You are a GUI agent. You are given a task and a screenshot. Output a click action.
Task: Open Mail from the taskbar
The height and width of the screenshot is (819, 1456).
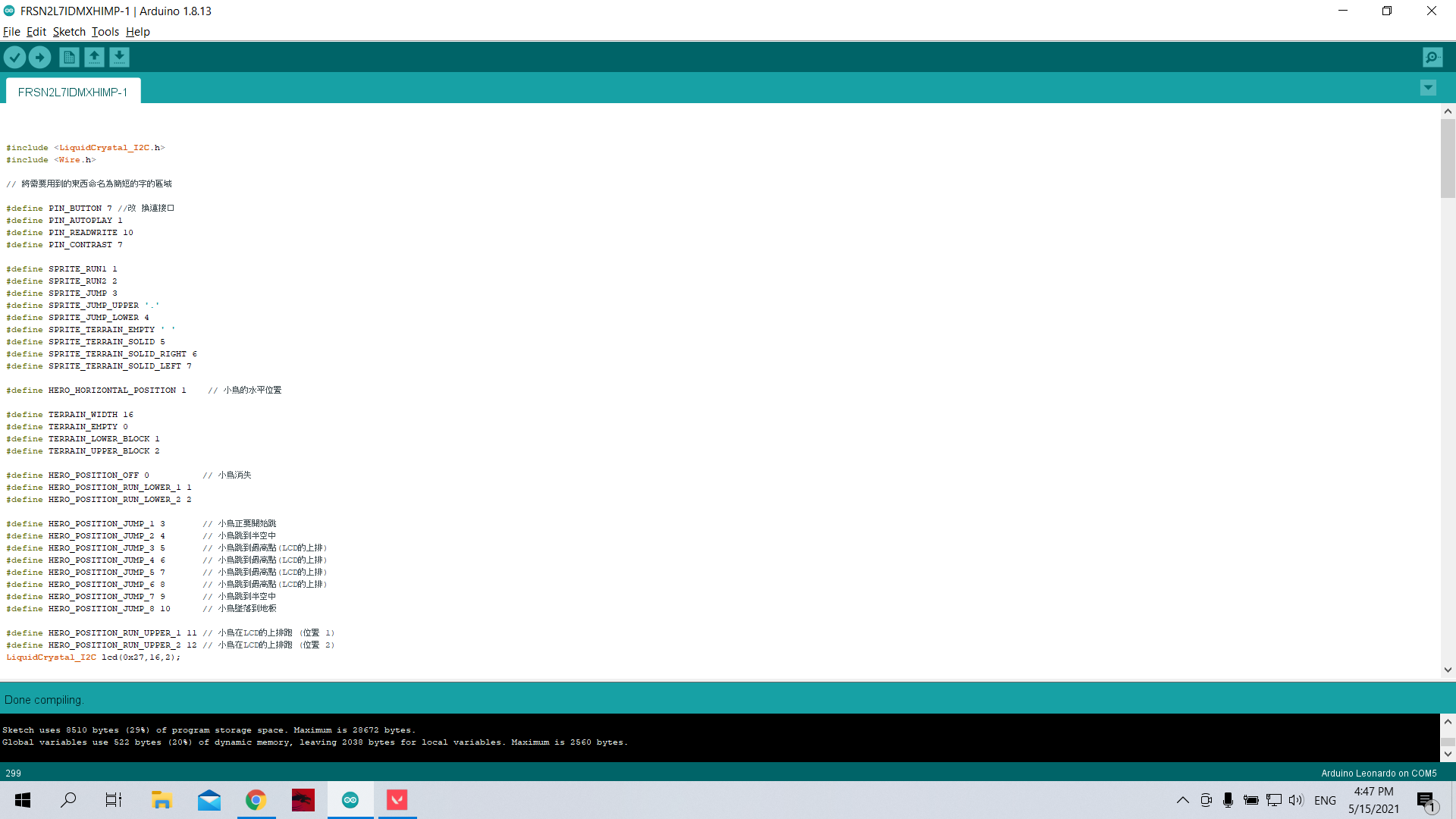click(x=209, y=799)
